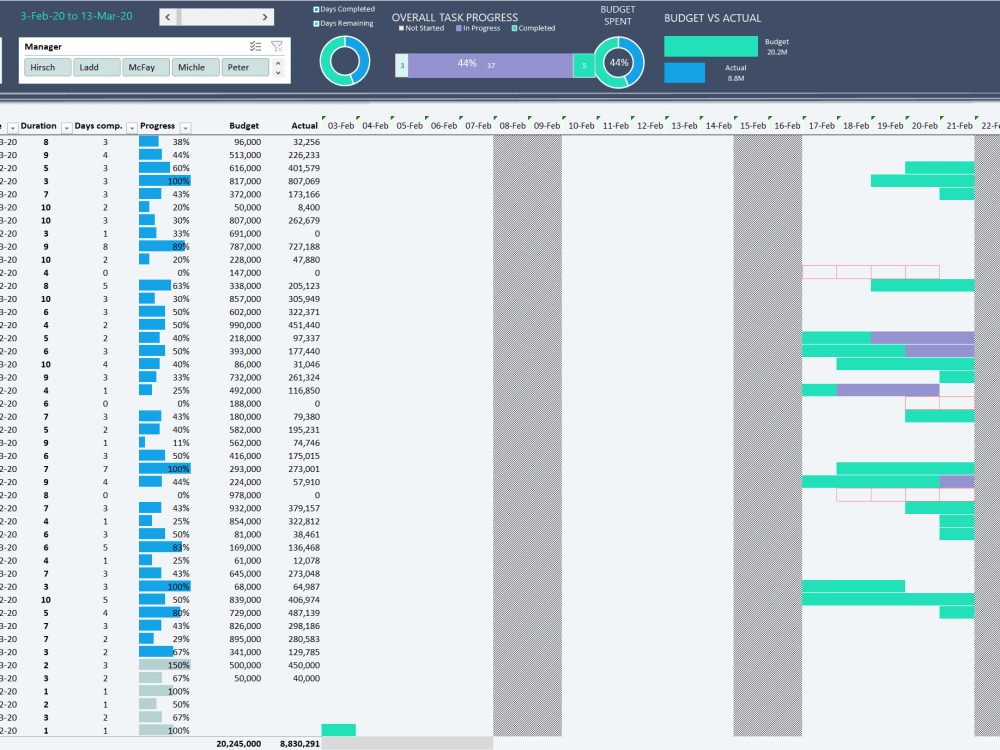The width and height of the screenshot is (1000, 750).
Task: Select budget cell 978,000
Action: point(245,496)
